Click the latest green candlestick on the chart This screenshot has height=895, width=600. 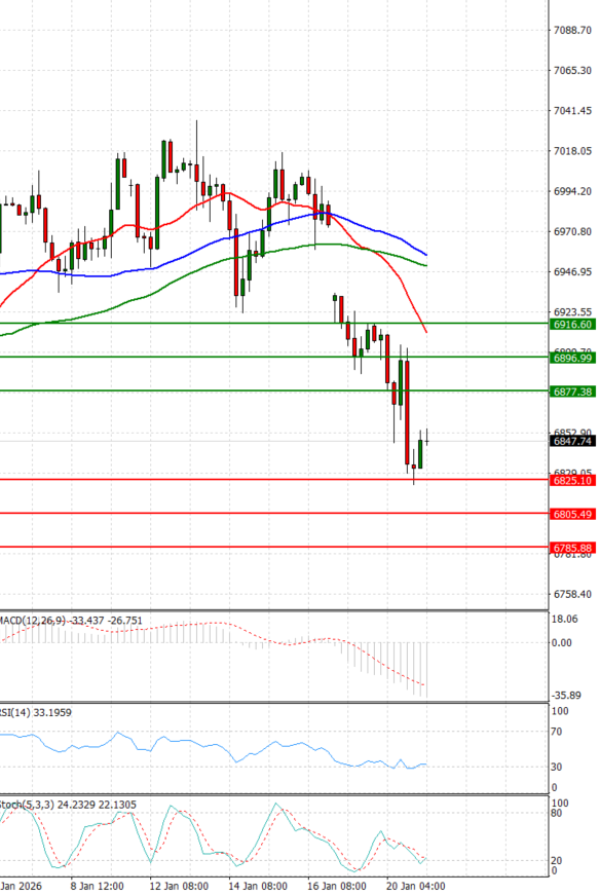tap(420, 453)
